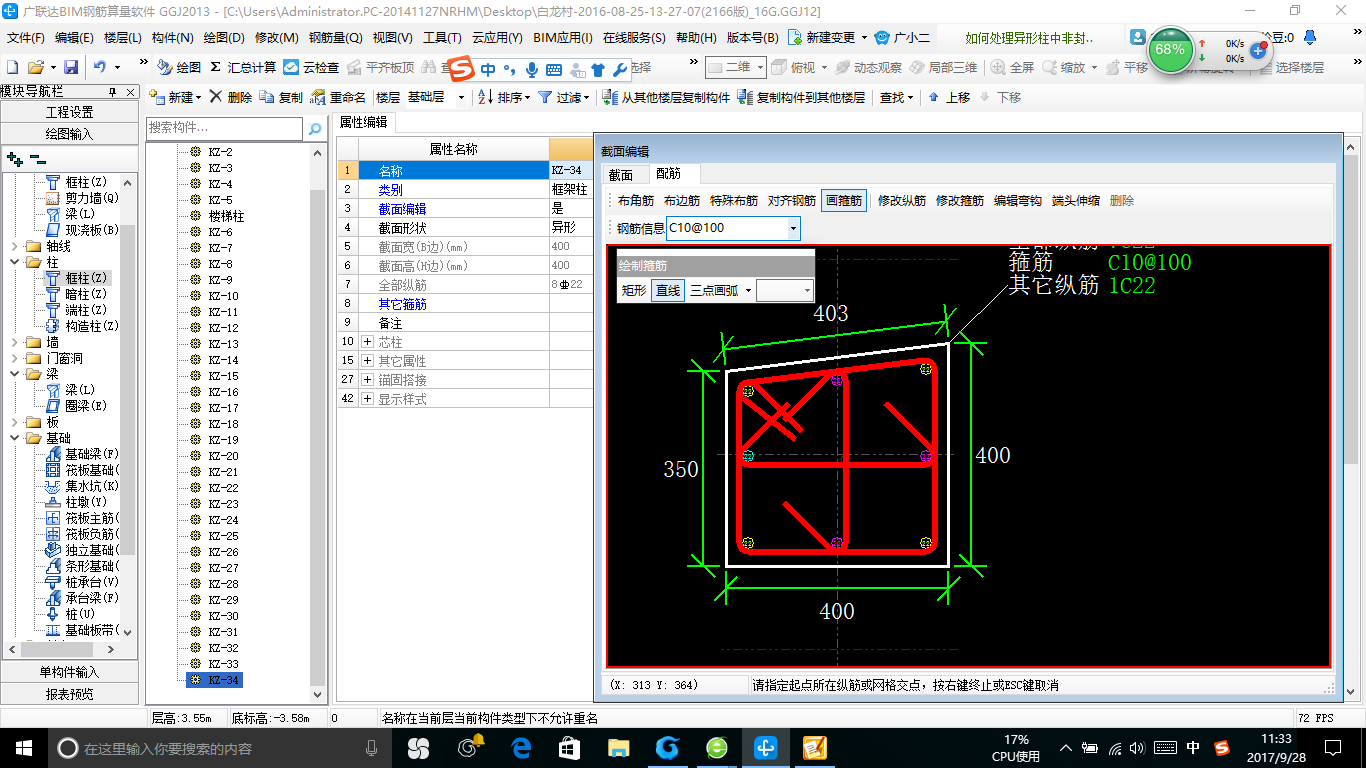Click the Windows Start button
The height and width of the screenshot is (768, 1366).
tap(23, 747)
